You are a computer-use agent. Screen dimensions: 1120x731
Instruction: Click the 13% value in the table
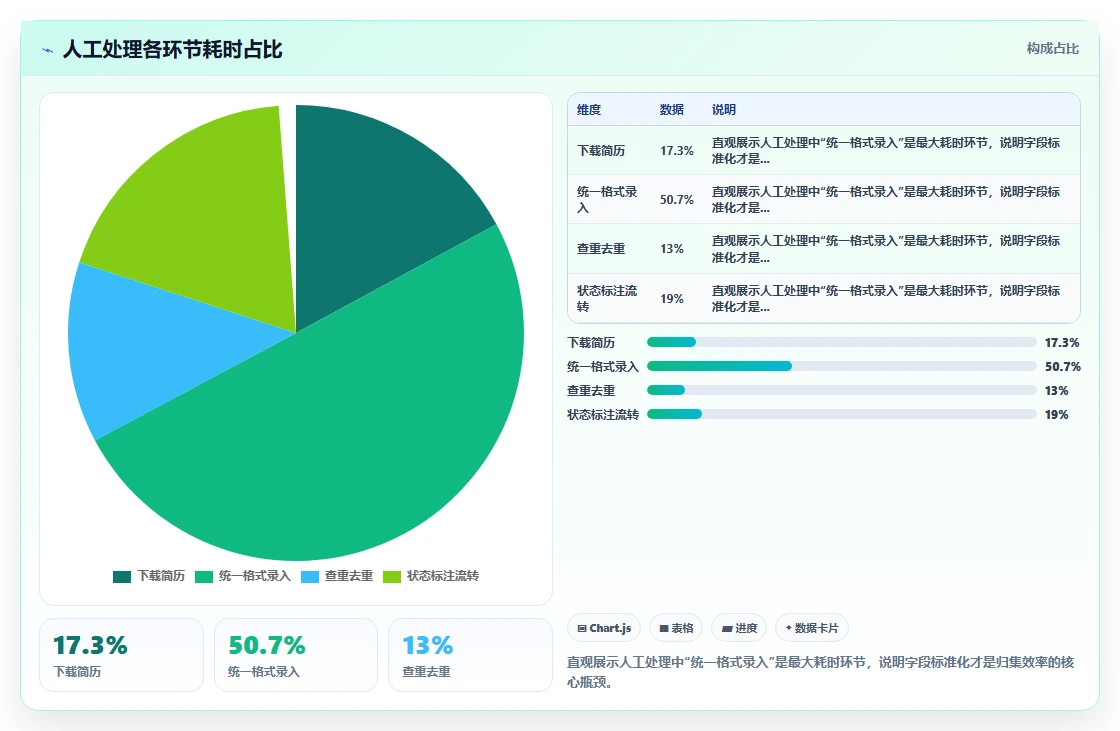(x=671, y=249)
